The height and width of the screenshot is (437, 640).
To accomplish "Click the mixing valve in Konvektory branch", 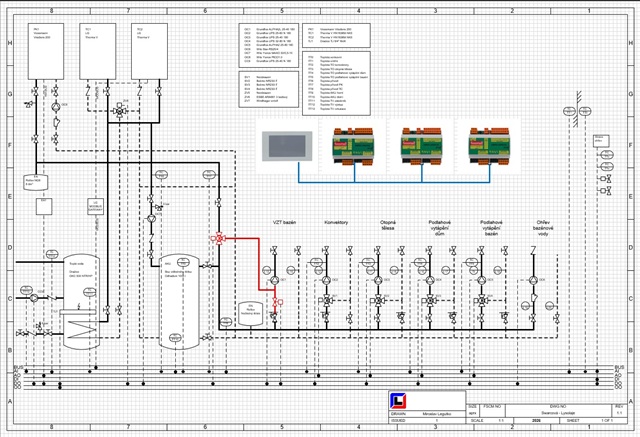I will [x=327, y=301].
